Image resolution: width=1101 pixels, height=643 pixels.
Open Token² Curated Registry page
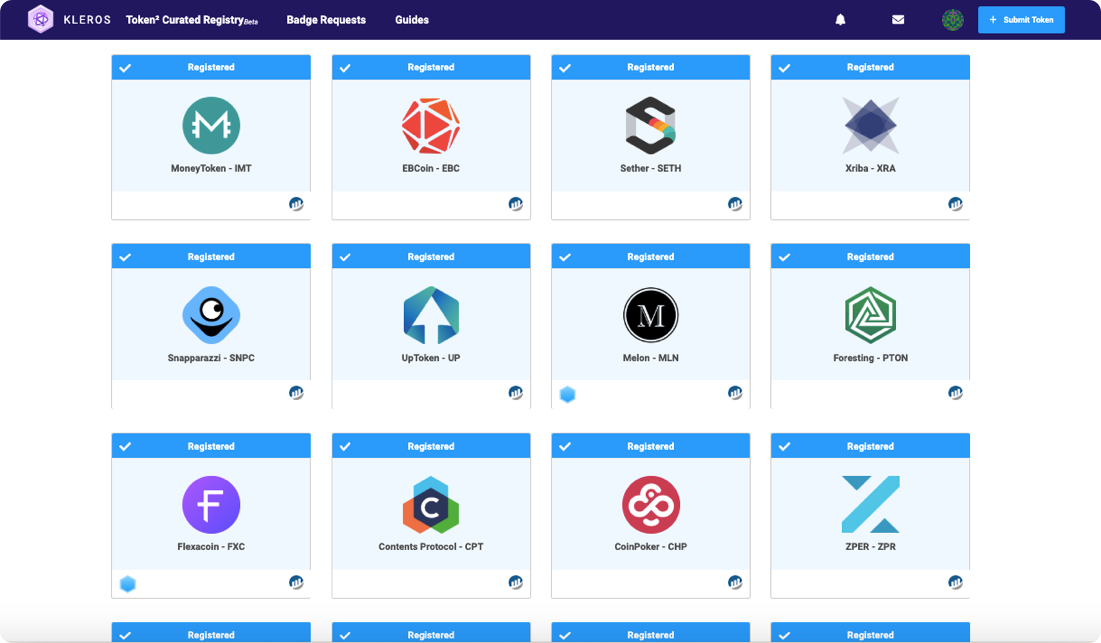tap(192, 20)
